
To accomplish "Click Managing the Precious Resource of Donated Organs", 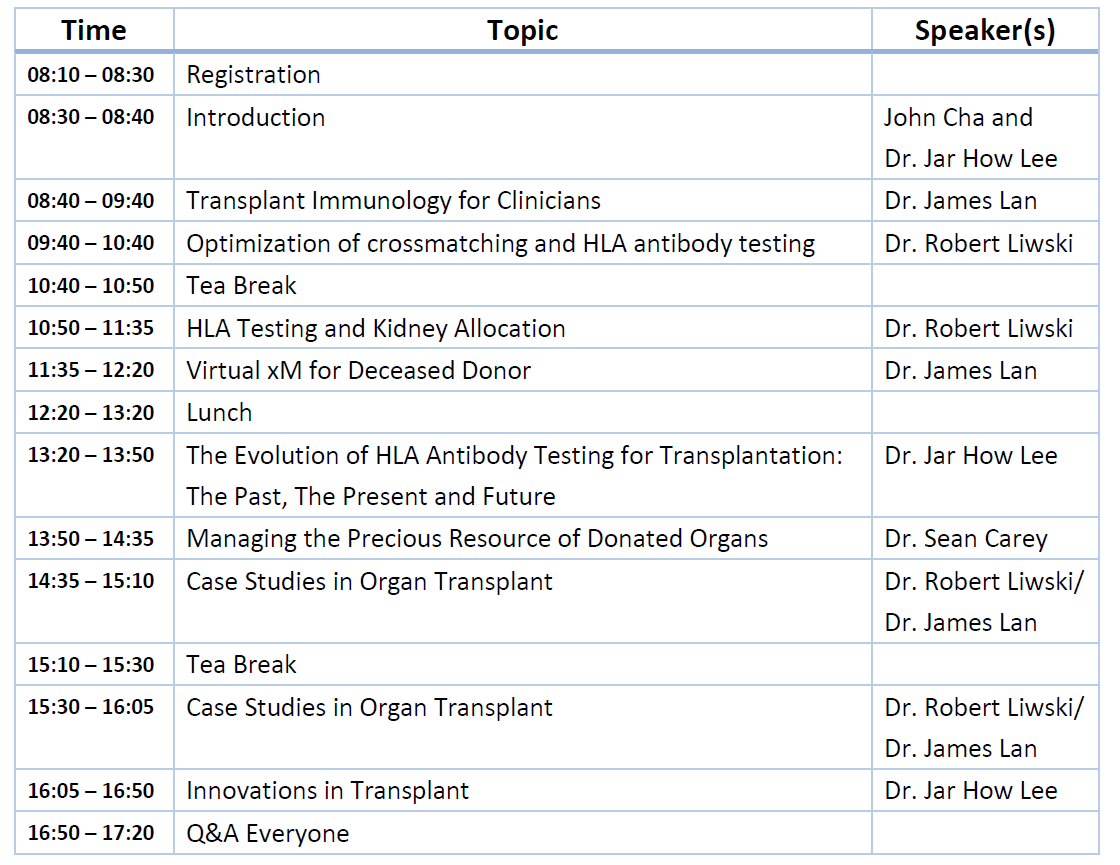I will coord(477,539).
